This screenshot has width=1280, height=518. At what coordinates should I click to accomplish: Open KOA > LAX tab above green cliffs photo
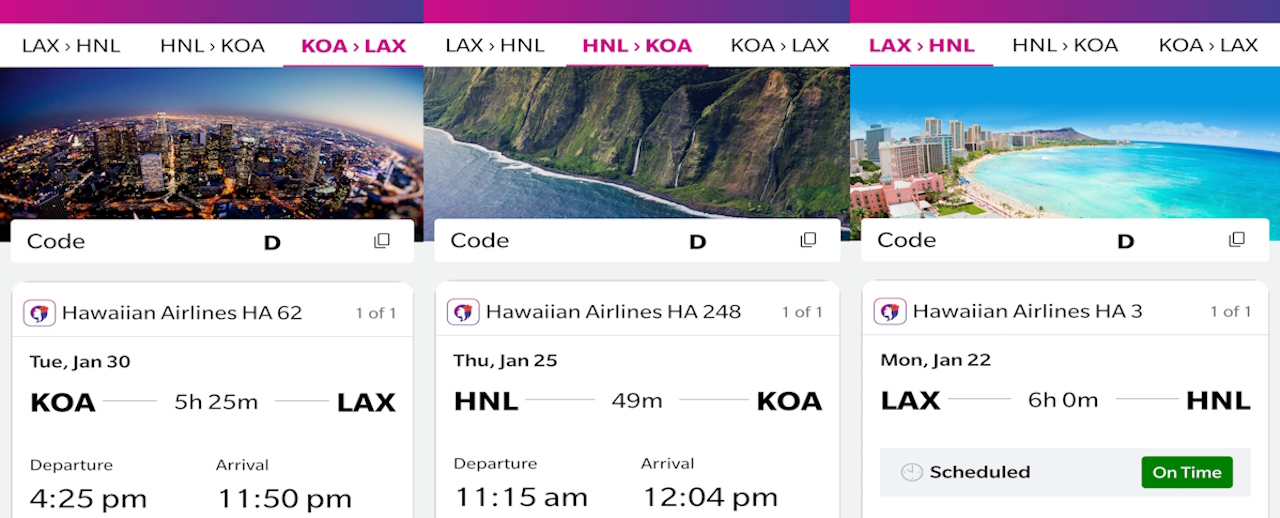(x=780, y=46)
